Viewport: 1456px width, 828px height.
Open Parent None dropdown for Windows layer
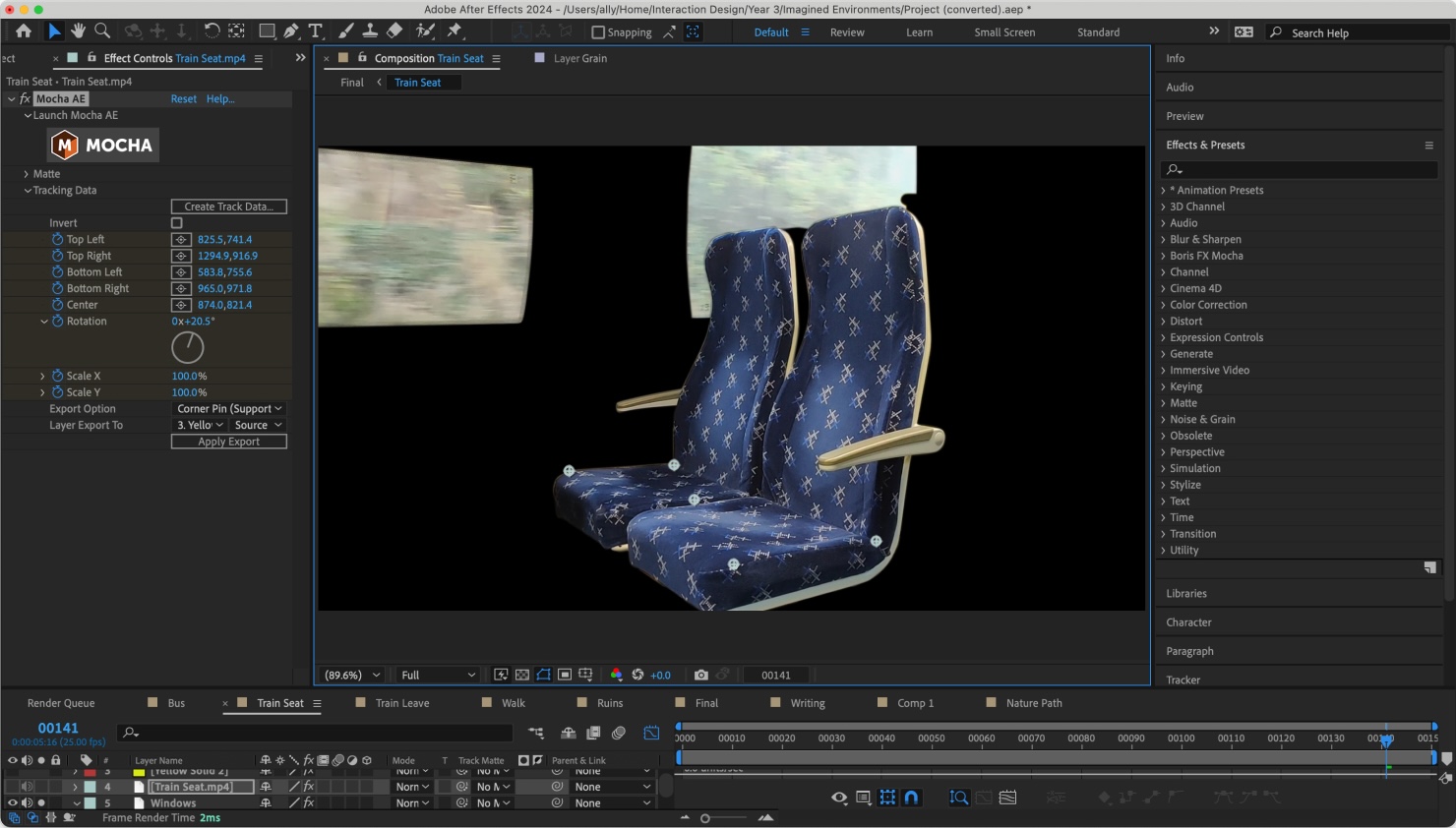(613, 803)
